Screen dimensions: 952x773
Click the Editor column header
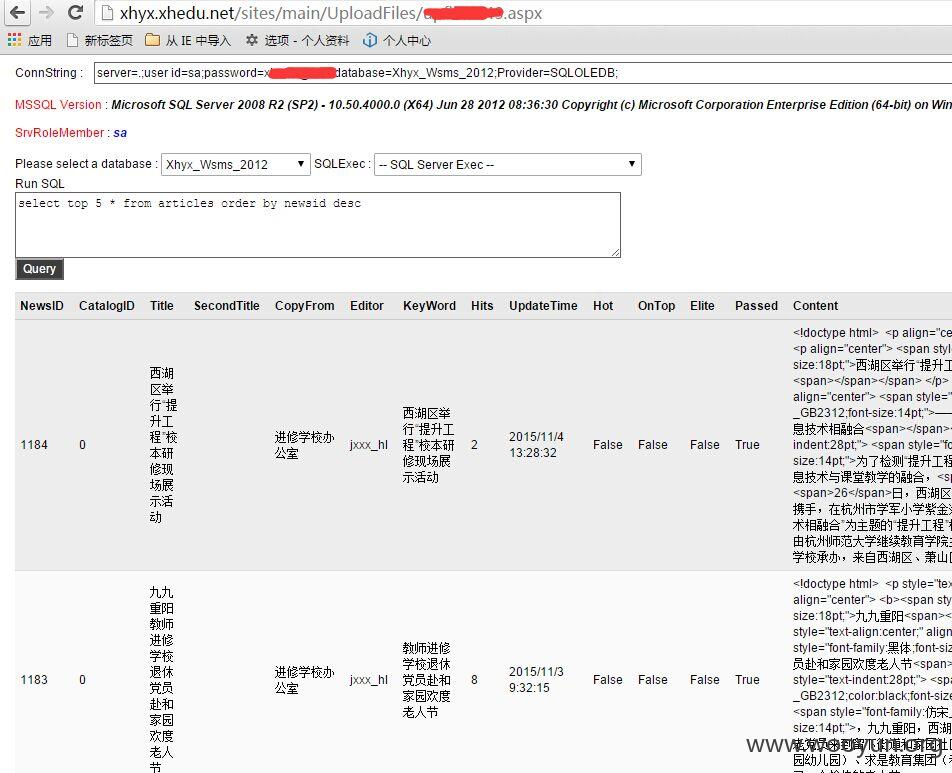click(367, 306)
